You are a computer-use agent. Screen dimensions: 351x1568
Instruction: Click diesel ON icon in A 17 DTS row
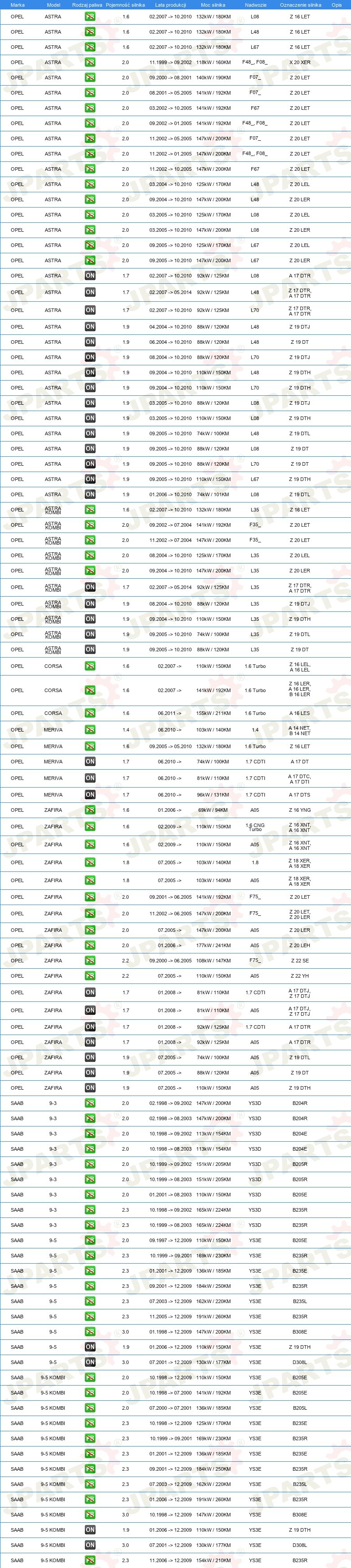pos(90,795)
